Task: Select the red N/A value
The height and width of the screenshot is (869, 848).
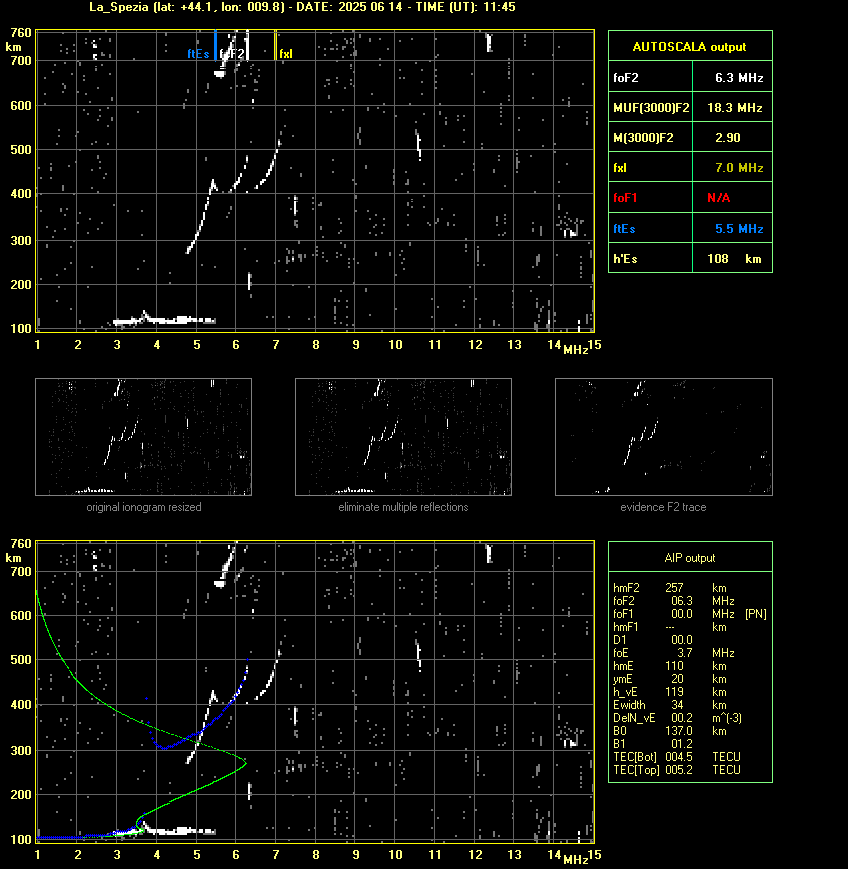Action: point(718,198)
